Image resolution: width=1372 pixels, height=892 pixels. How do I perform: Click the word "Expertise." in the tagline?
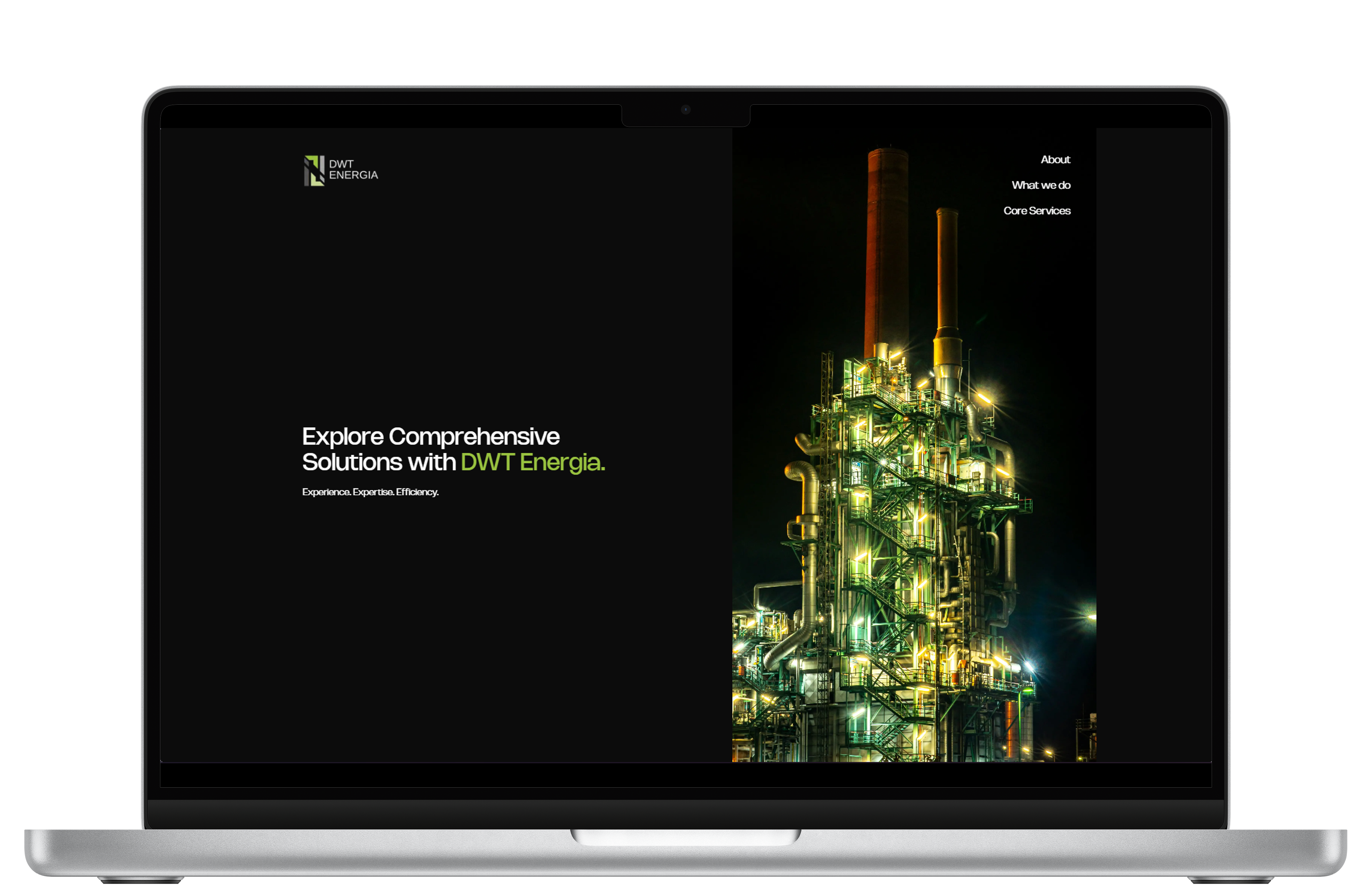point(374,492)
